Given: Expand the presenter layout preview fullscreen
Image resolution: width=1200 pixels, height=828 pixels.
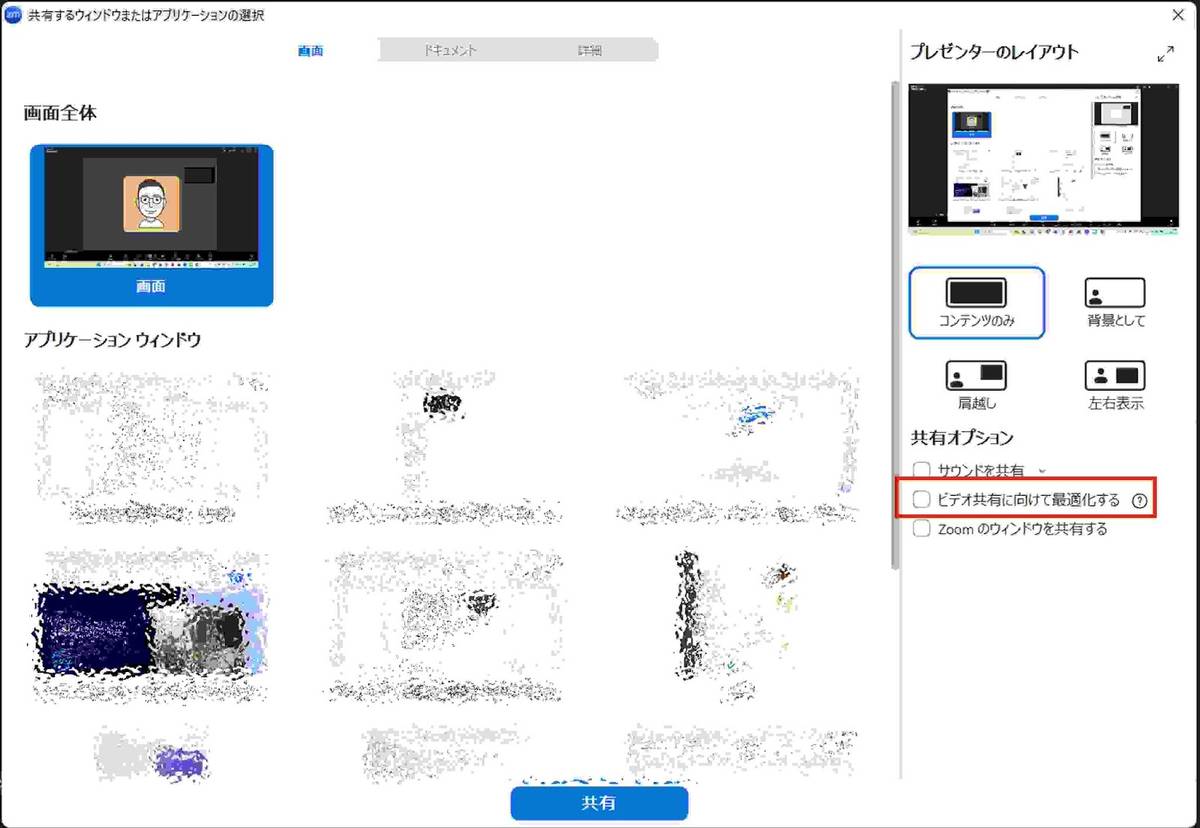Looking at the screenshot, I should pos(1168,51).
